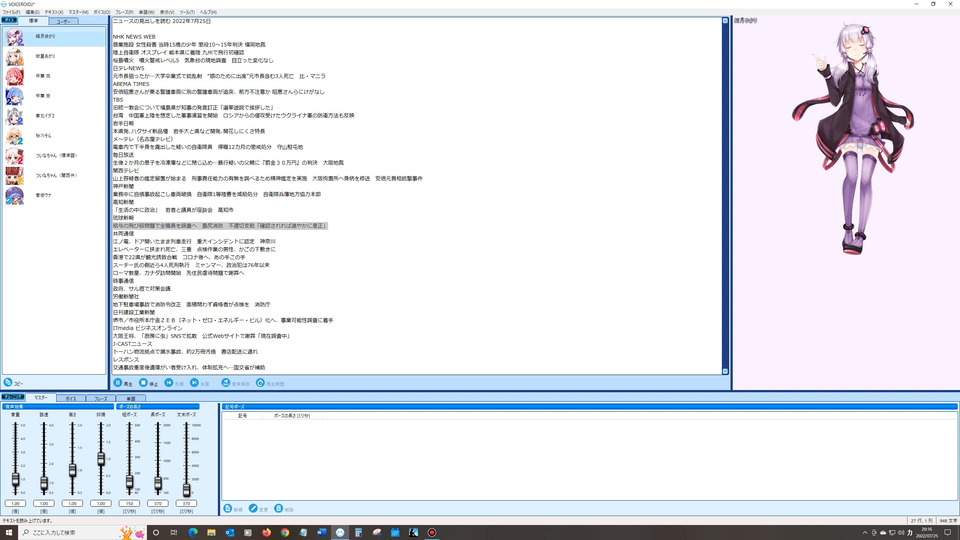Screen dimensions: 960x540
Task: Click the text editor scrollbar up arrow
Action: click(726, 21)
